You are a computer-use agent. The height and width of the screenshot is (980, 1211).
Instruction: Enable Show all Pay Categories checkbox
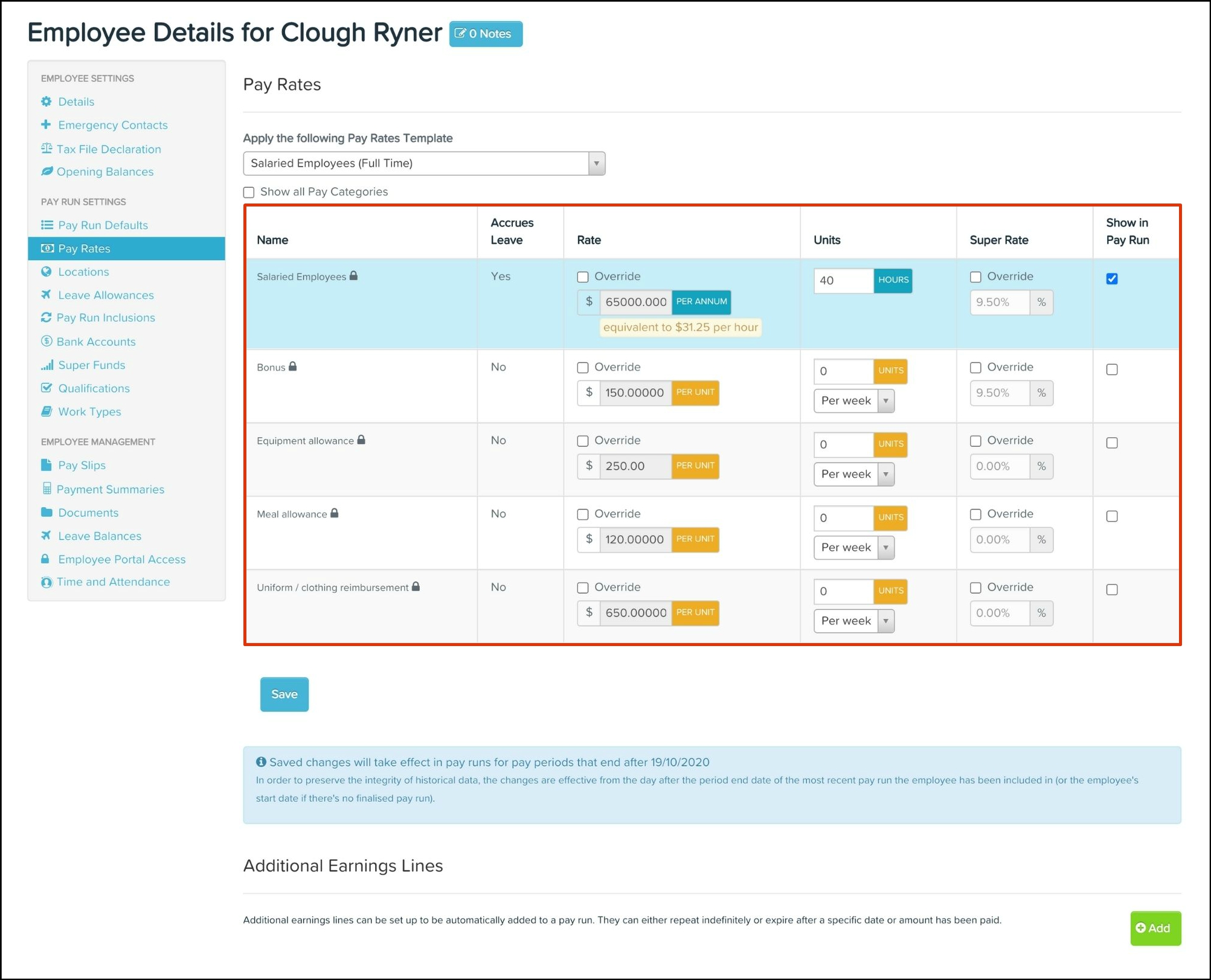pos(249,192)
